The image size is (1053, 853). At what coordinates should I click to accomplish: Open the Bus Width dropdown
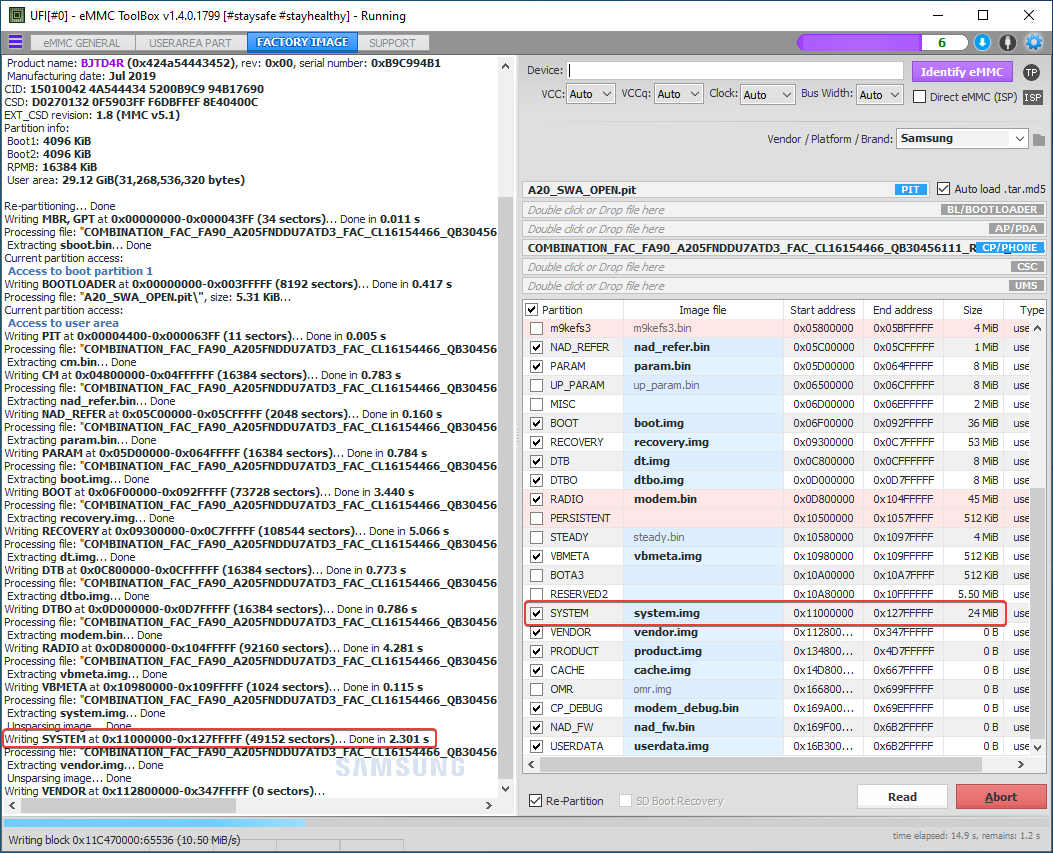pos(880,95)
